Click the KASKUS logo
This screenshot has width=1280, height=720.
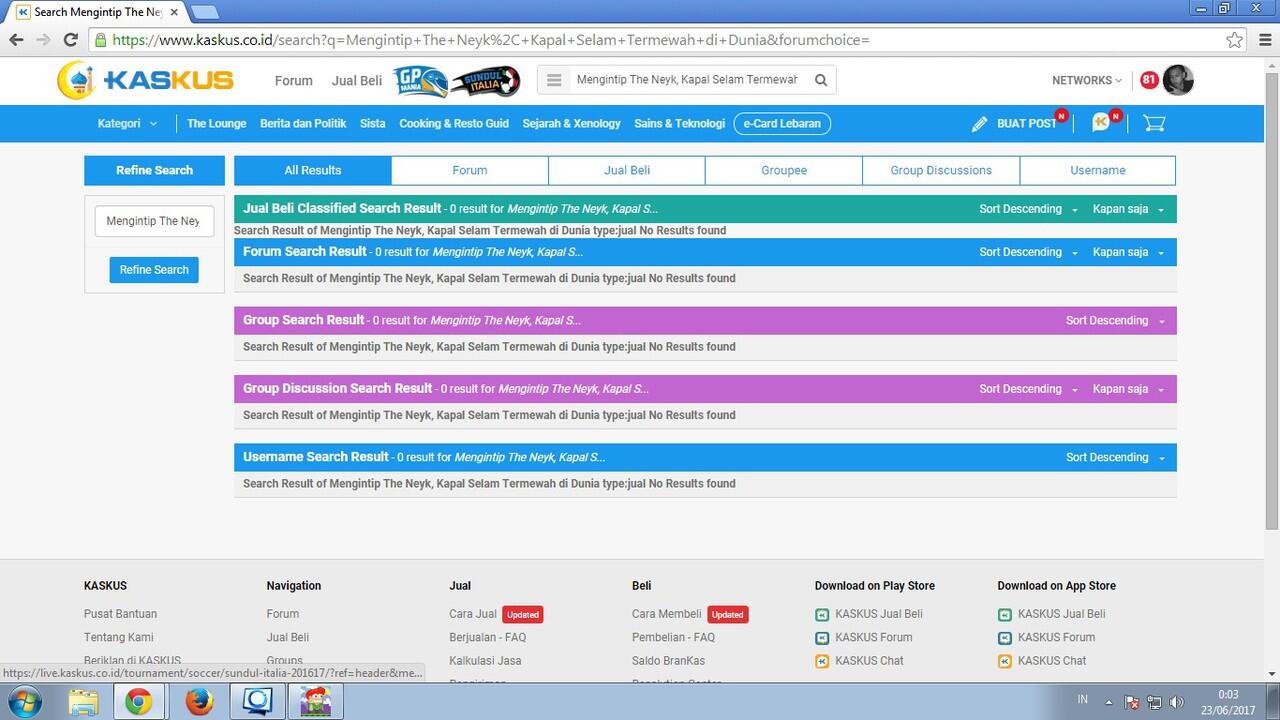click(145, 80)
